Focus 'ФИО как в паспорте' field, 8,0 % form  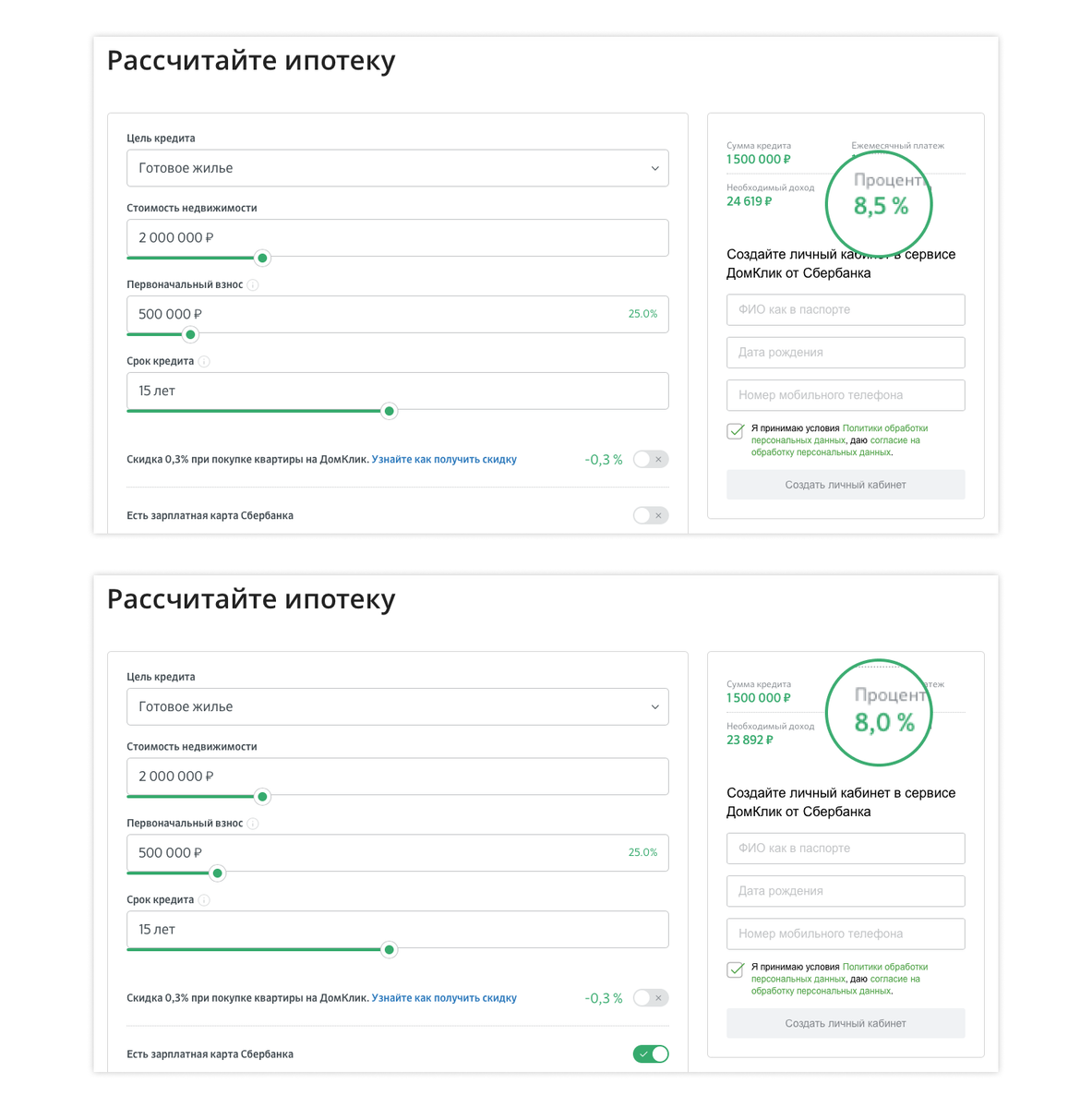pyautogui.click(x=846, y=848)
